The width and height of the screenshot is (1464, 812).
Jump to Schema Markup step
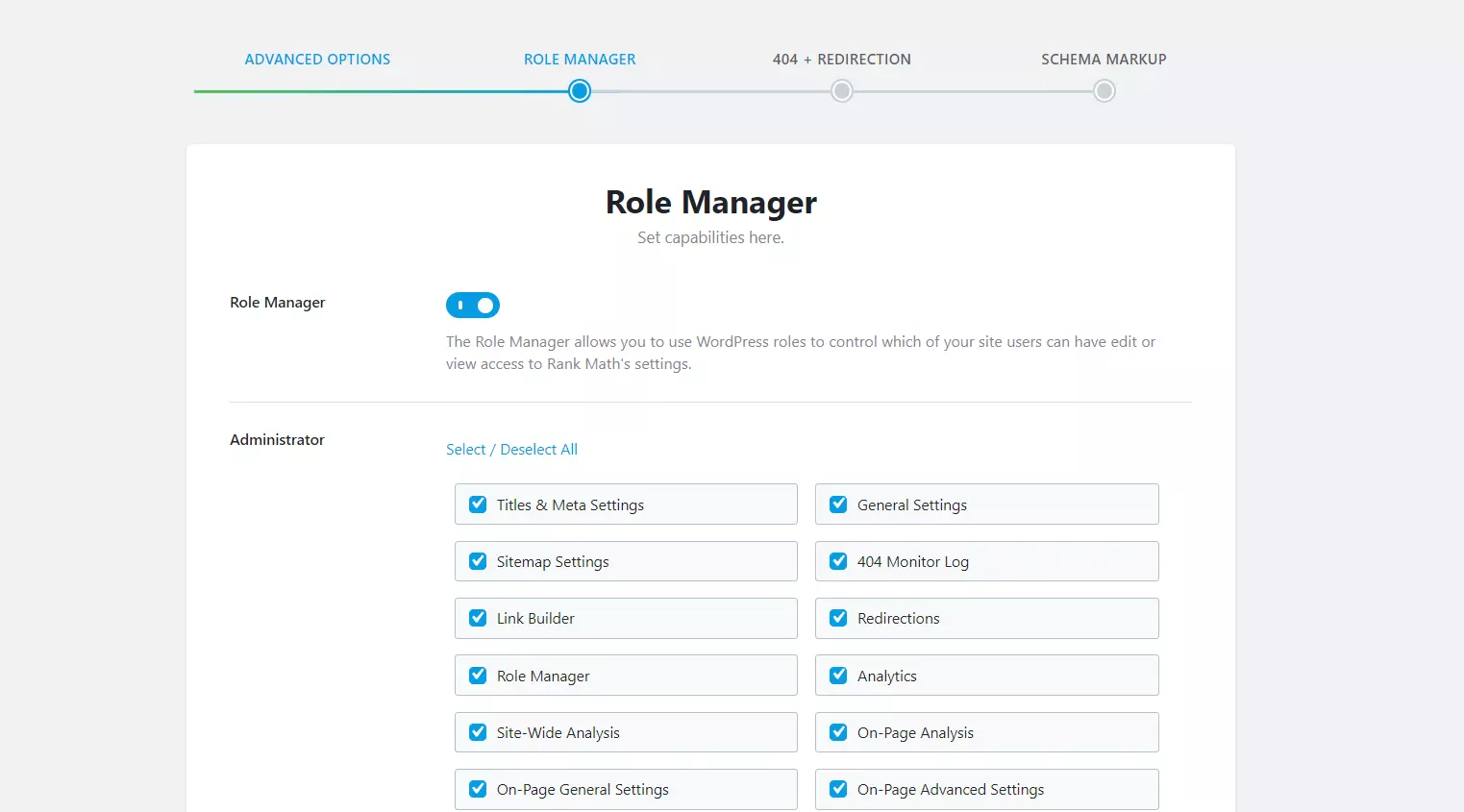1104,59
